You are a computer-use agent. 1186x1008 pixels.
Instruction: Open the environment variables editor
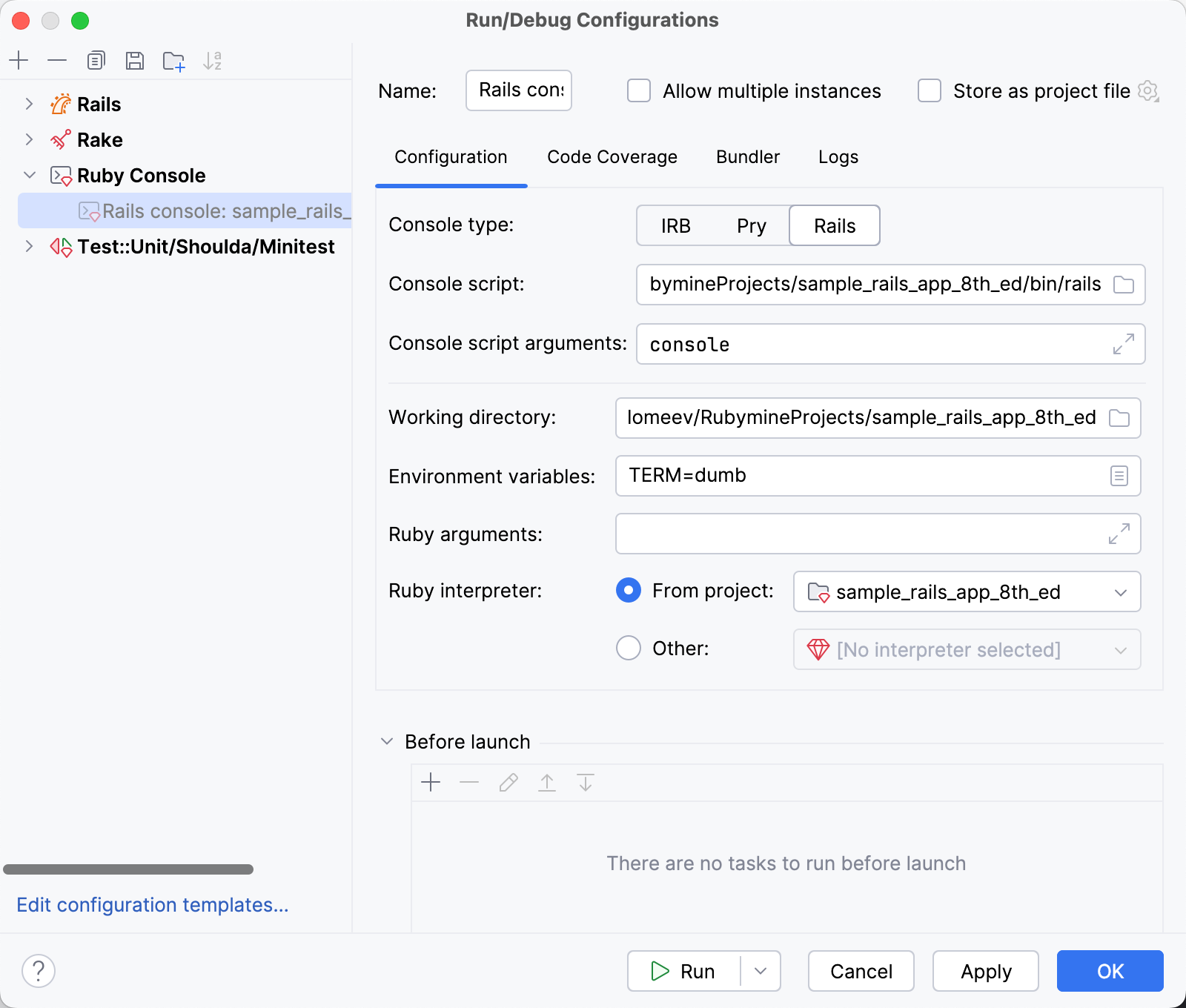(x=1118, y=476)
